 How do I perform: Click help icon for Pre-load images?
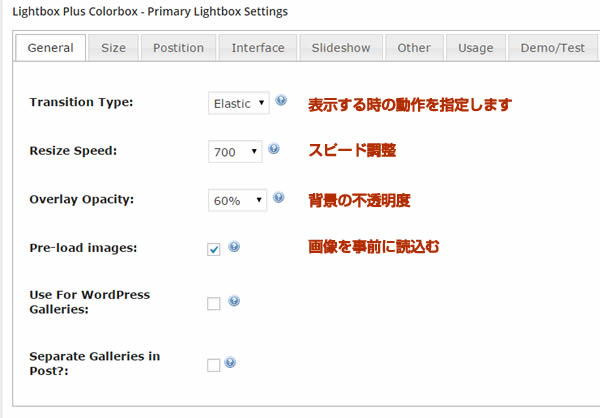point(234,247)
